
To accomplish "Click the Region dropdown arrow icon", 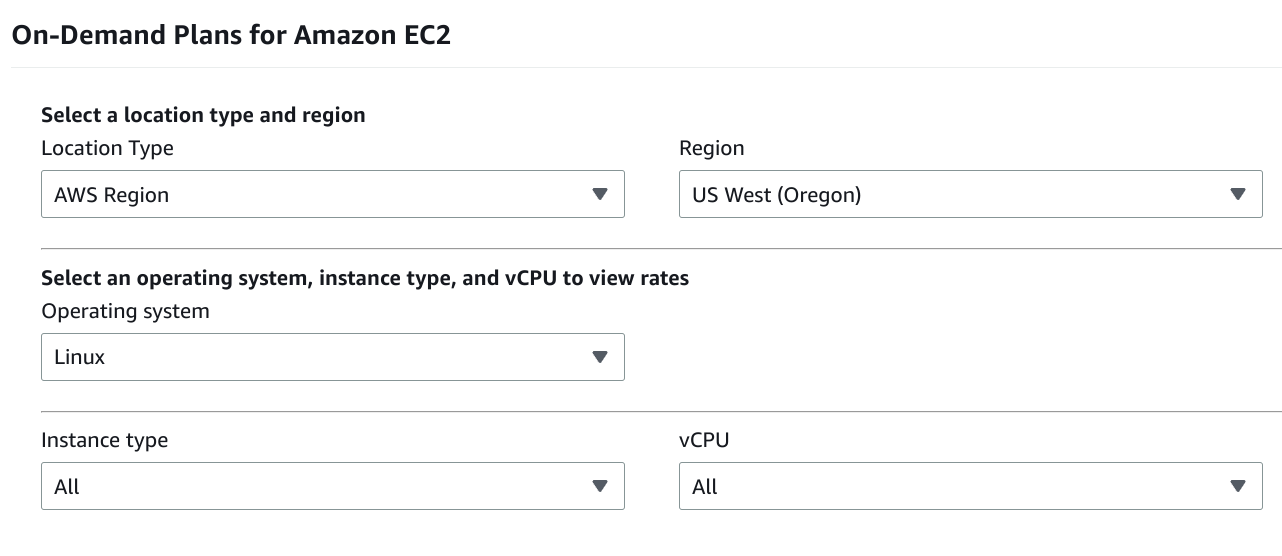I will (x=1238, y=194).
